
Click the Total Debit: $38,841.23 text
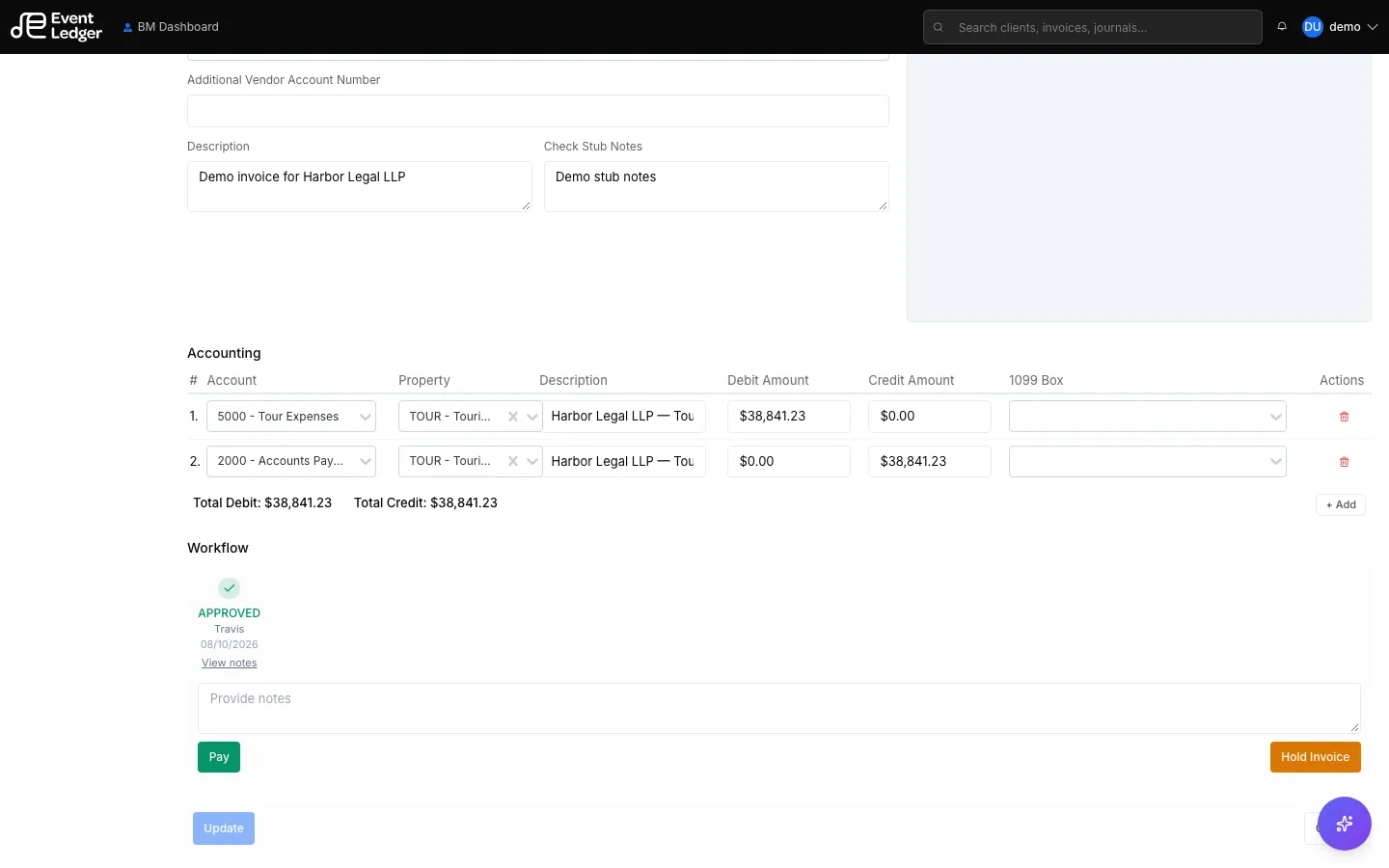coord(262,502)
